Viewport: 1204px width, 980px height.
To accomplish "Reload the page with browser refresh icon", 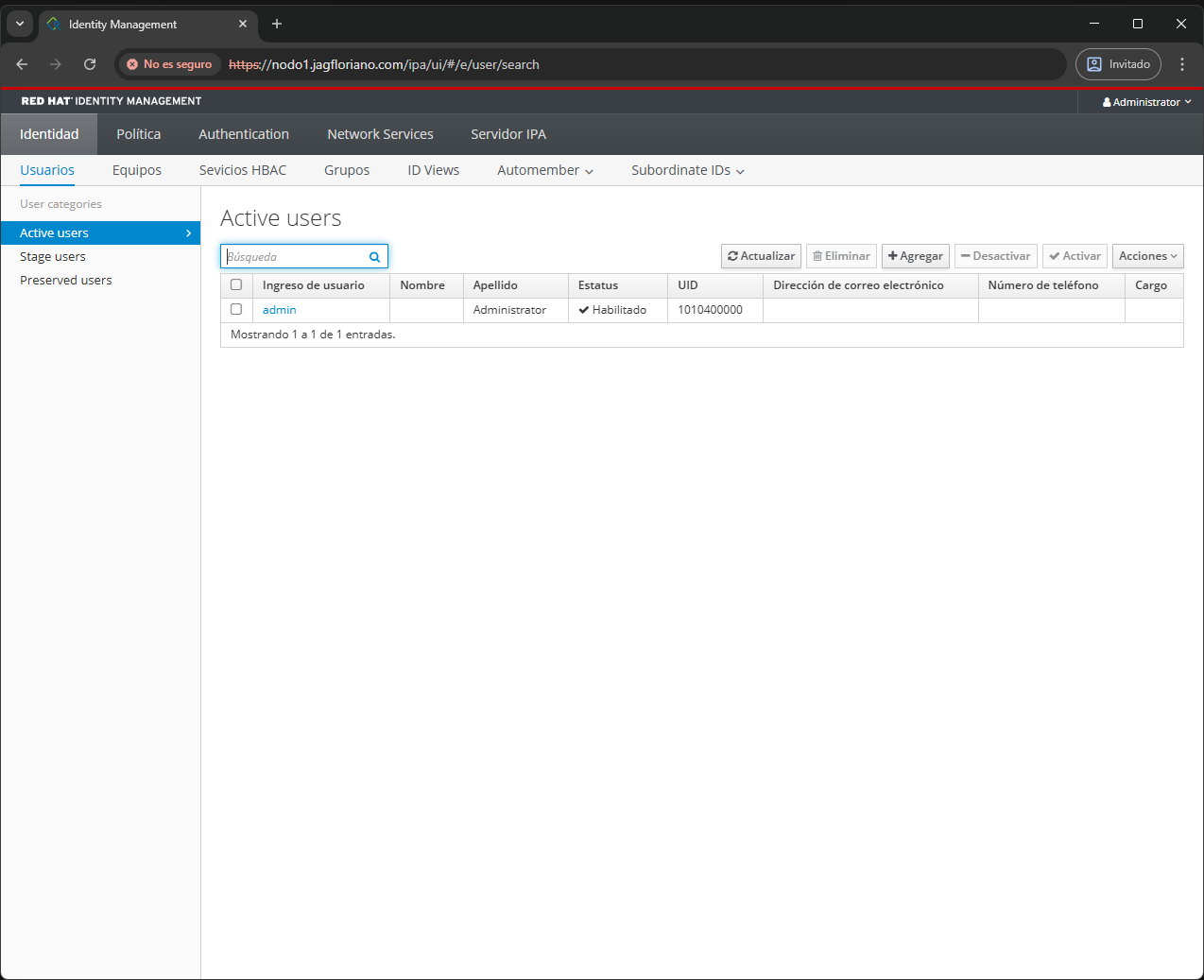I will [90, 64].
